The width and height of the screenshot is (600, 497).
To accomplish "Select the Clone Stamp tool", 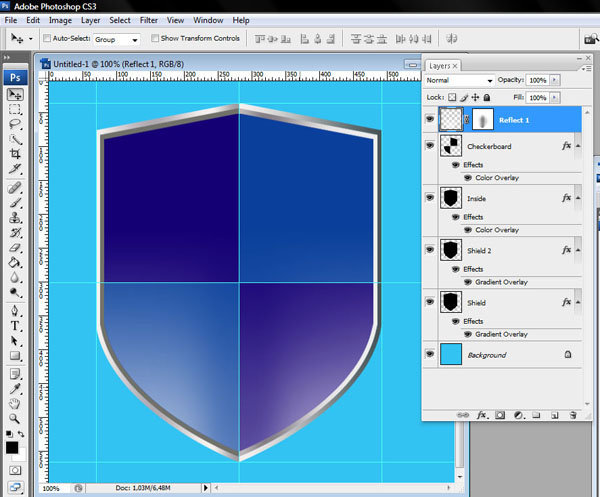I will click(15, 218).
